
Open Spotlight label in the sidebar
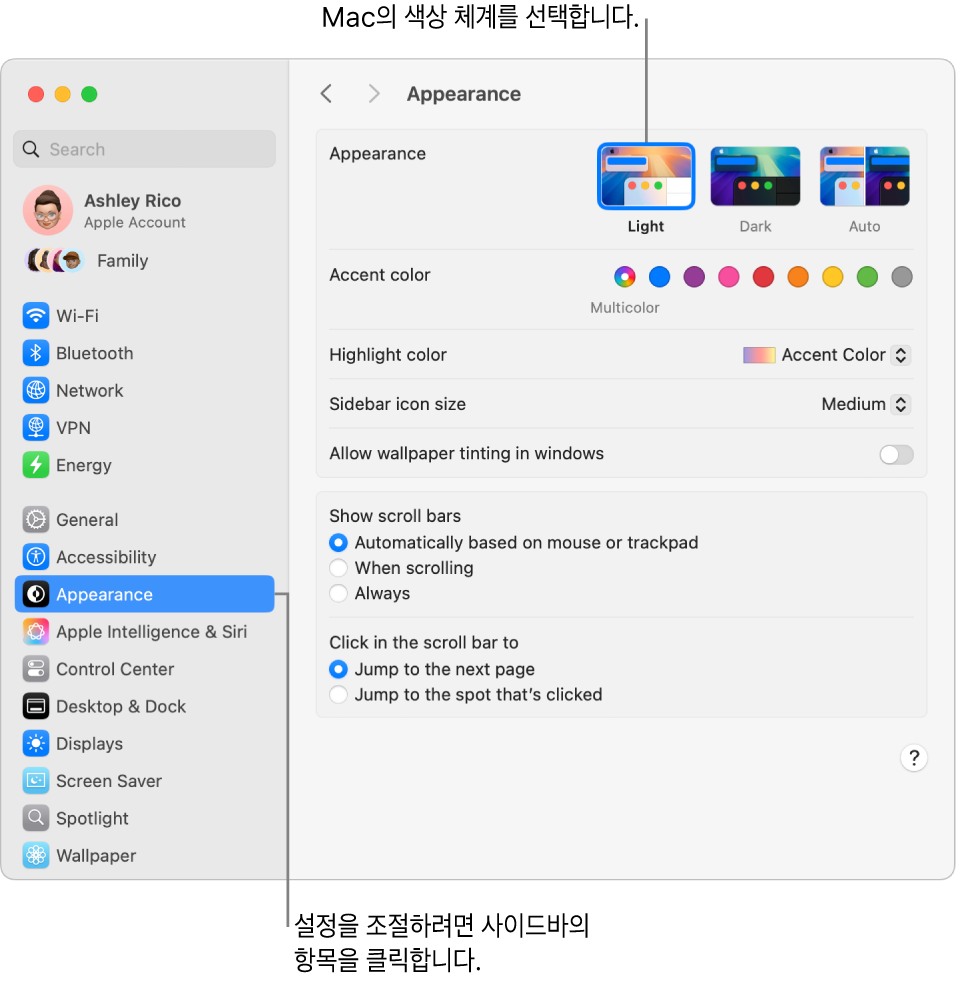coord(92,819)
